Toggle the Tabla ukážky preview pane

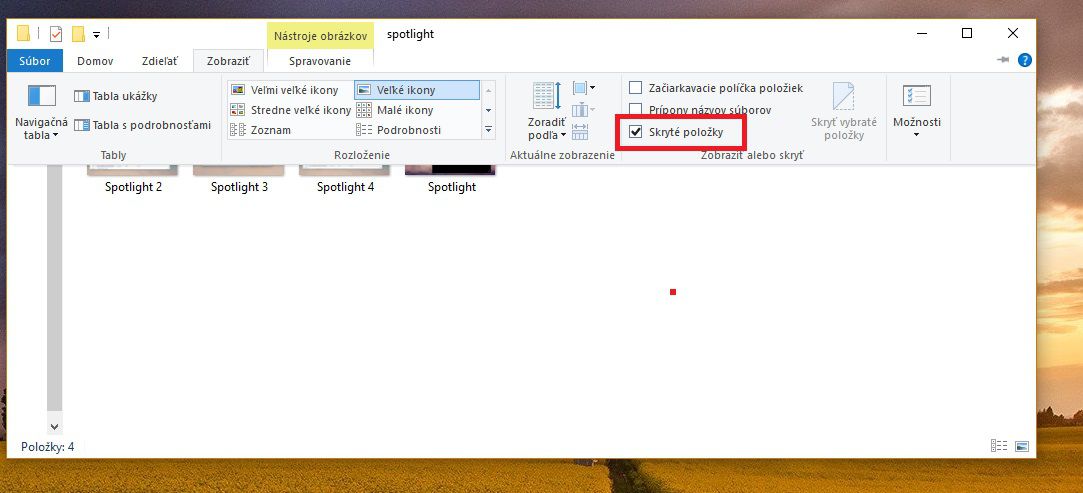tap(116, 96)
